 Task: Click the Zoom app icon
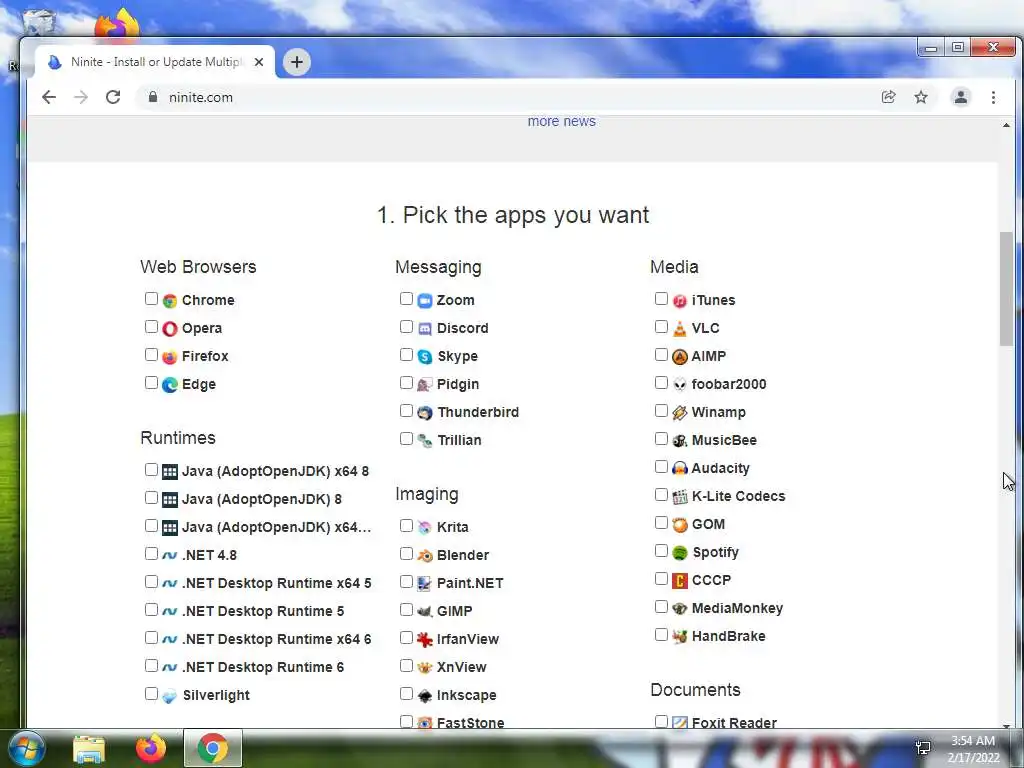[x=424, y=300]
